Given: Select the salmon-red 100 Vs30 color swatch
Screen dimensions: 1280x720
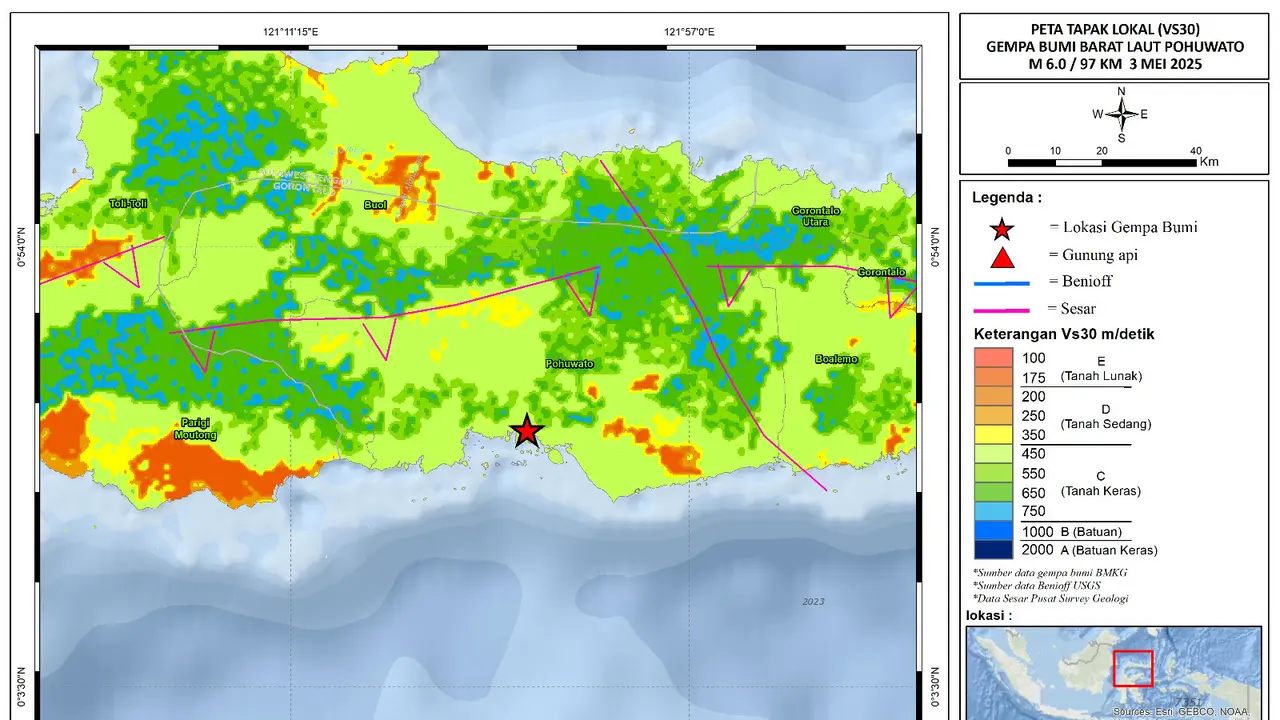Looking at the screenshot, I should pos(994,357).
